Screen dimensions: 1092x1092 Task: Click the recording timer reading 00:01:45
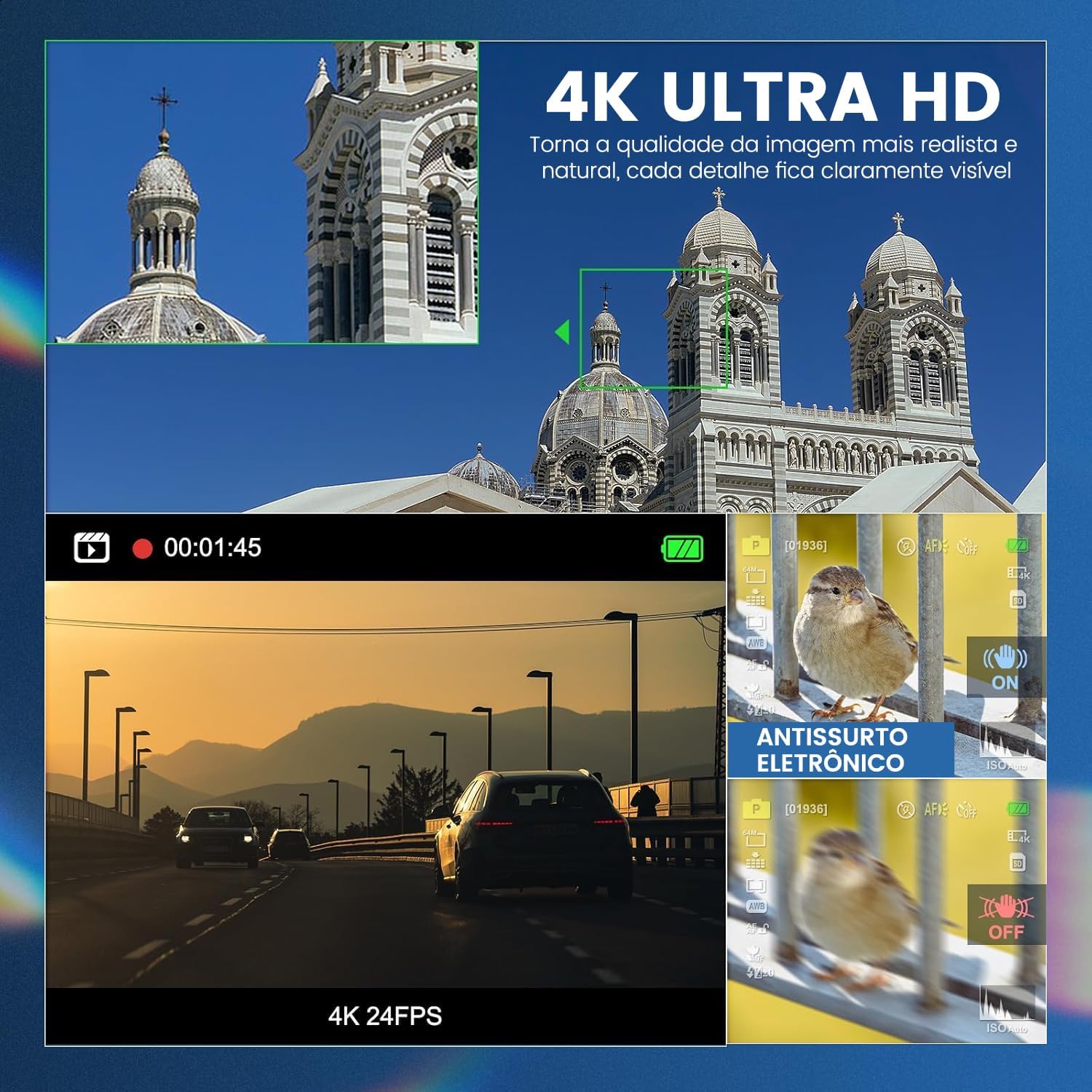pos(213,547)
